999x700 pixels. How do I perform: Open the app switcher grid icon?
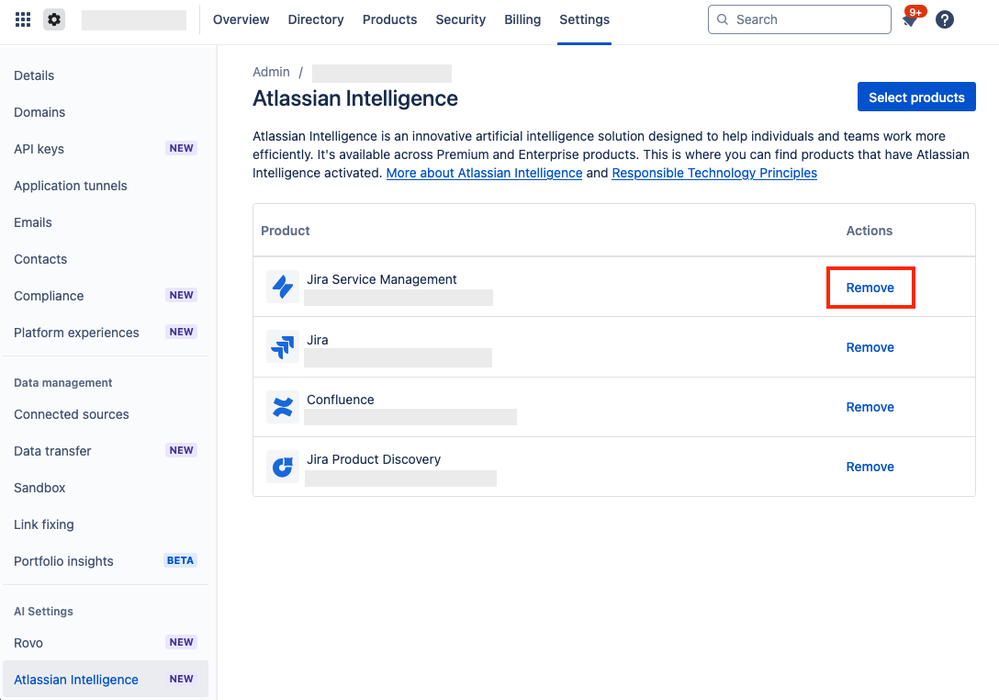[x=23, y=20]
